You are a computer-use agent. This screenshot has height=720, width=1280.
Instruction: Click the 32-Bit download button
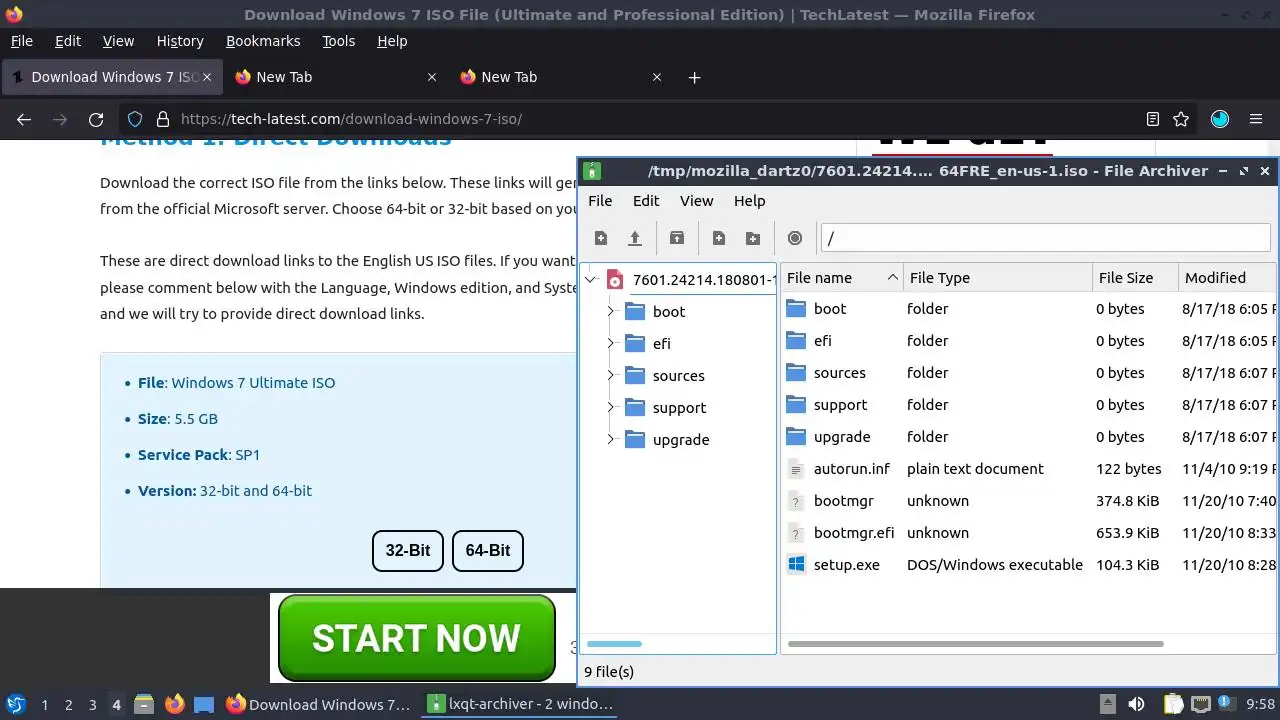(408, 551)
